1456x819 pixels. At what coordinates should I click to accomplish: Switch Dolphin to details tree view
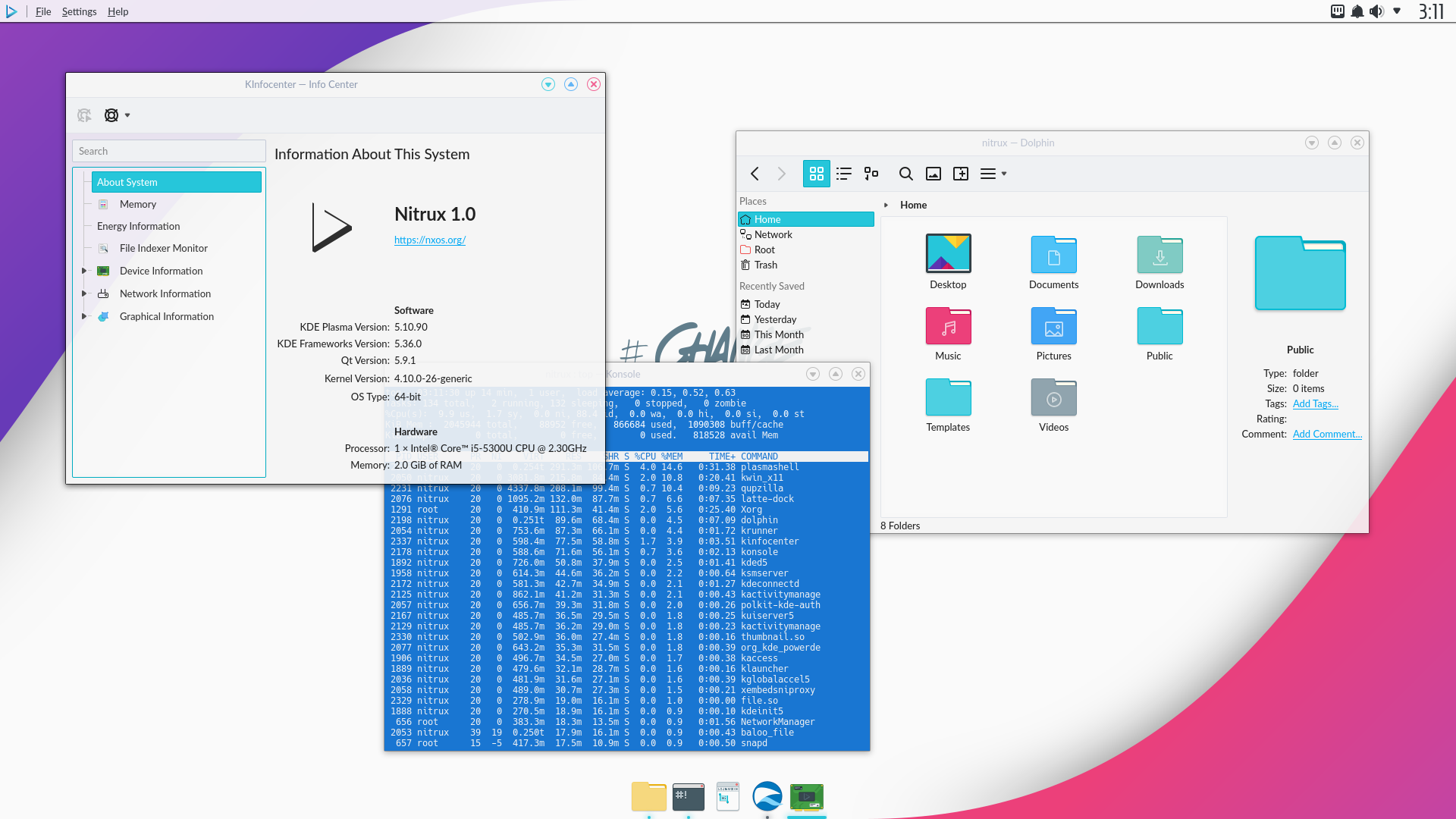point(871,174)
